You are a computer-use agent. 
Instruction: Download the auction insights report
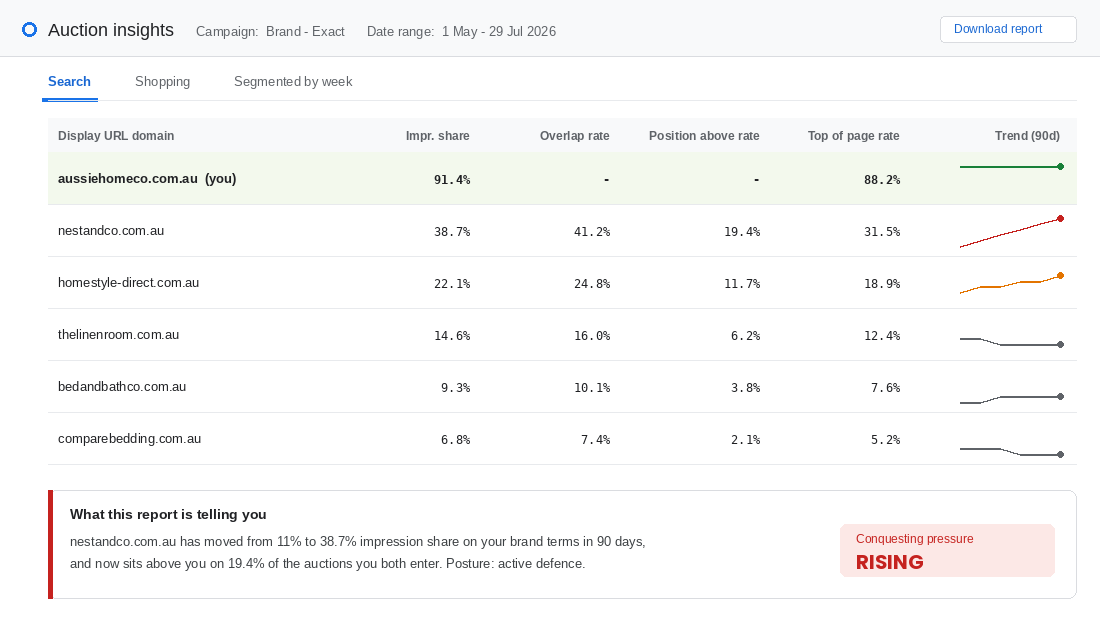(1007, 29)
